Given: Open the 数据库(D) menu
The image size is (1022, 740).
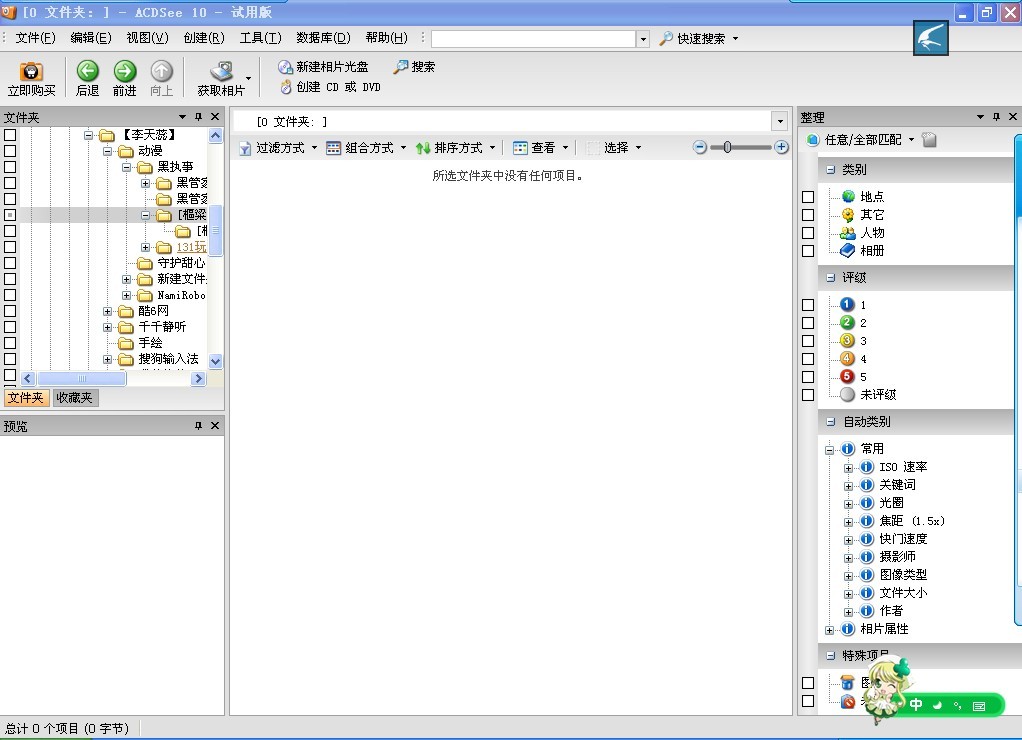Looking at the screenshot, I should coord(323,38).
